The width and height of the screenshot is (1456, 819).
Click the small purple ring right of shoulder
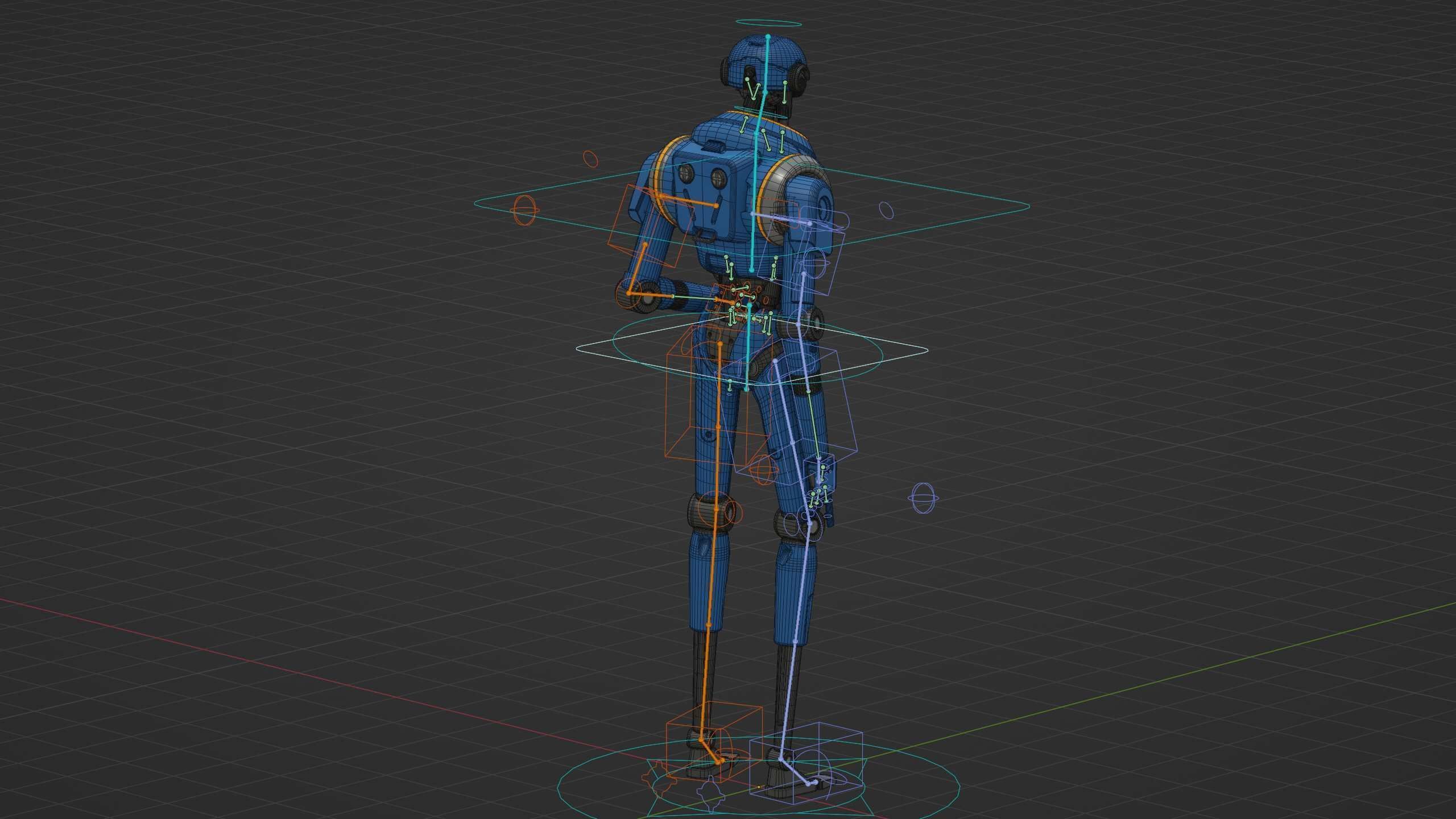(887, 210)
